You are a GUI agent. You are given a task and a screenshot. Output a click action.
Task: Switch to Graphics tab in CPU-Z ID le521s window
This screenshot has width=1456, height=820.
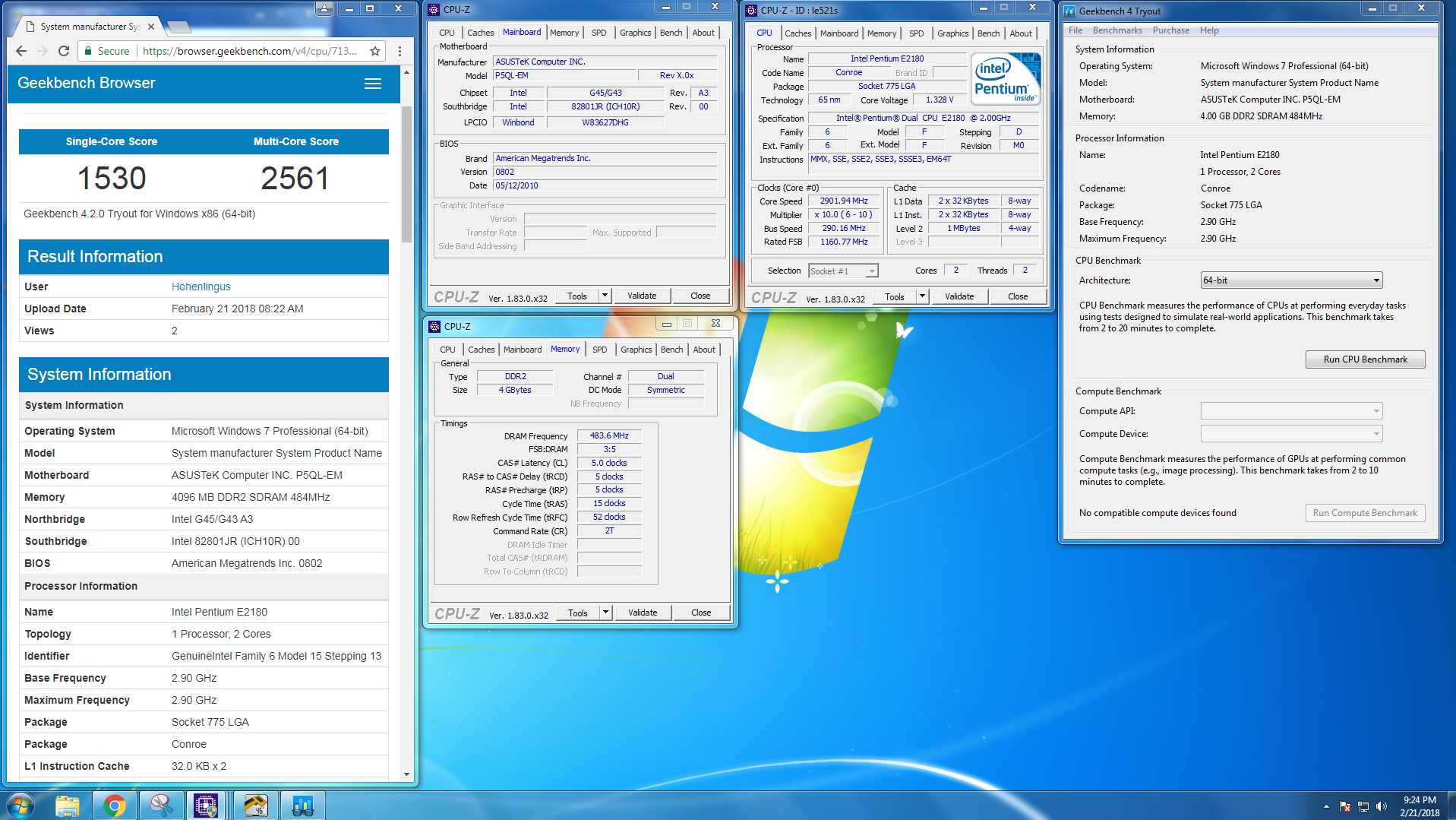(x=952, y=33)
